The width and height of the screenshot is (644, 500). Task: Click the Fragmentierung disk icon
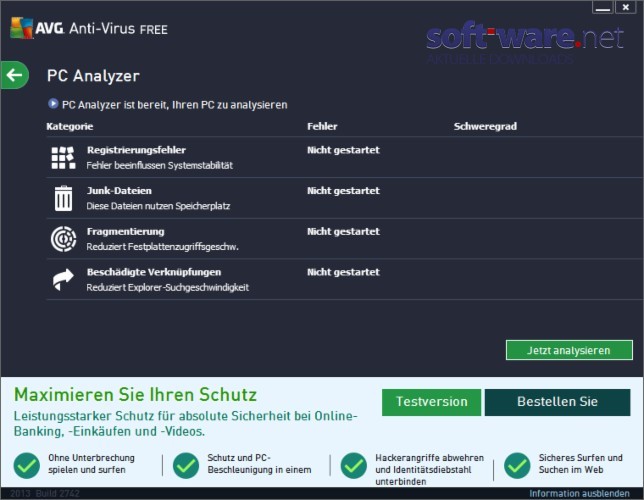(63, 239)
